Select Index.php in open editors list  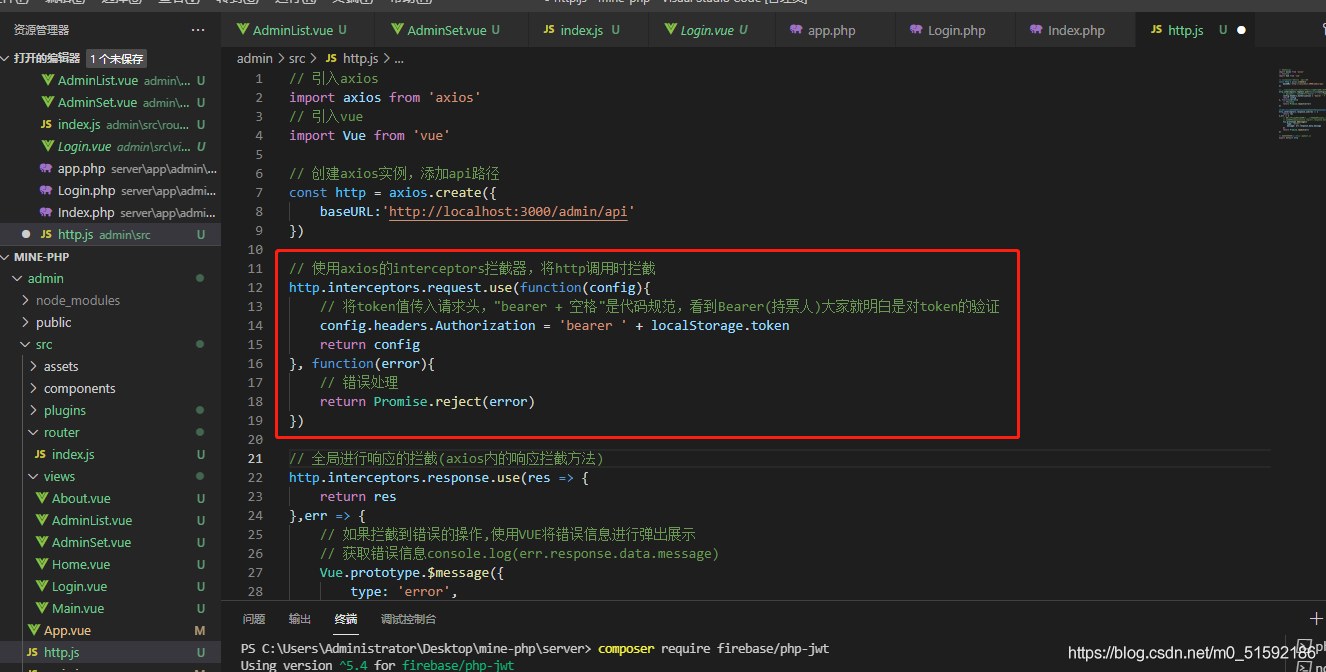[110, 212]
